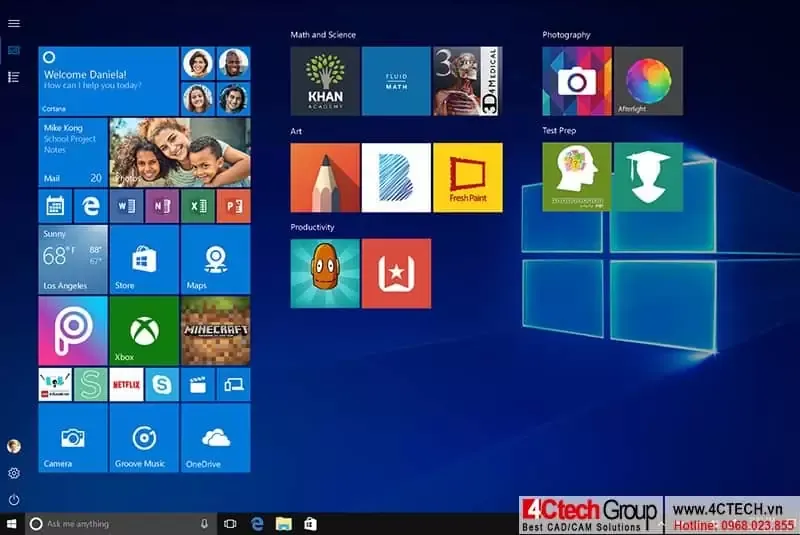800x535 pixels.
Task: Open the OneNote tile
Action: (162, 206)
